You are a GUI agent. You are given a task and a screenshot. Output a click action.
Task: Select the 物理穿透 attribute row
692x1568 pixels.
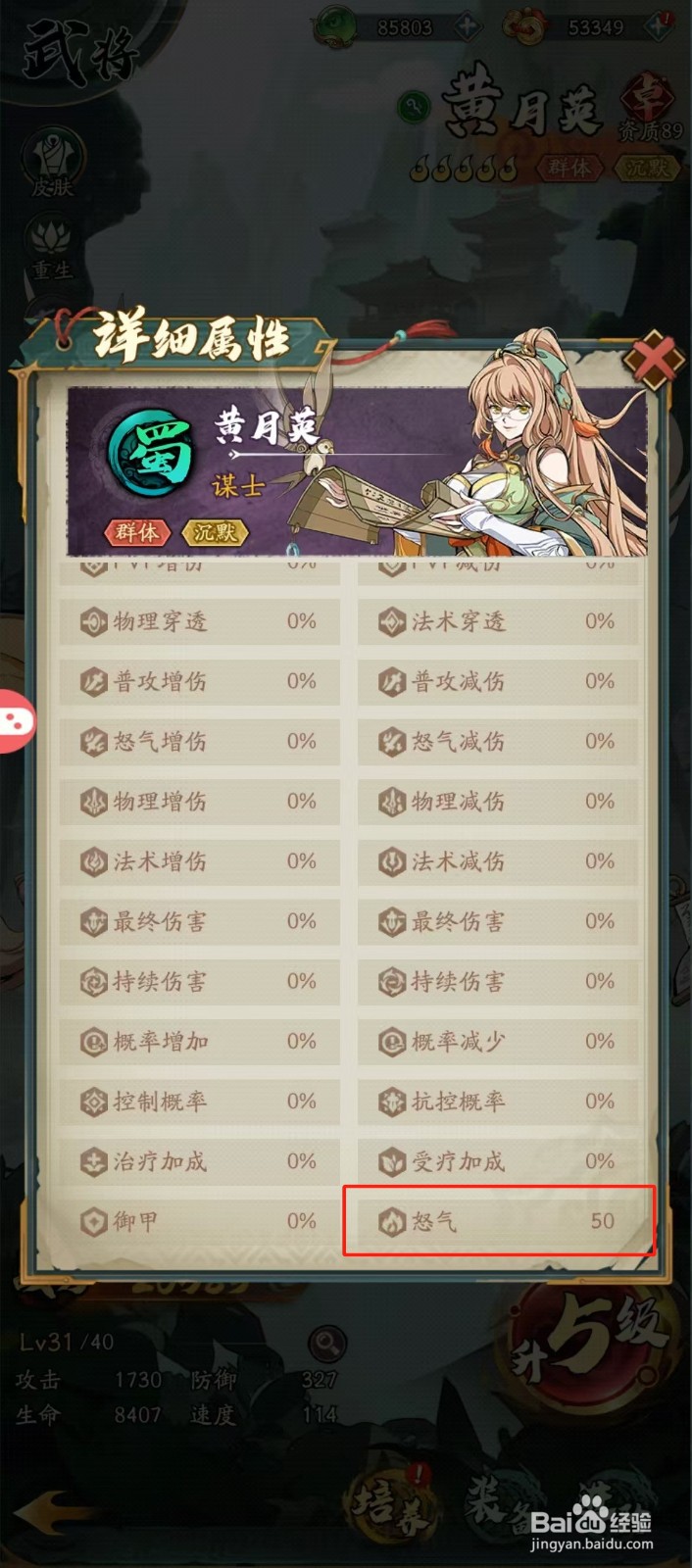click(200, 621)
